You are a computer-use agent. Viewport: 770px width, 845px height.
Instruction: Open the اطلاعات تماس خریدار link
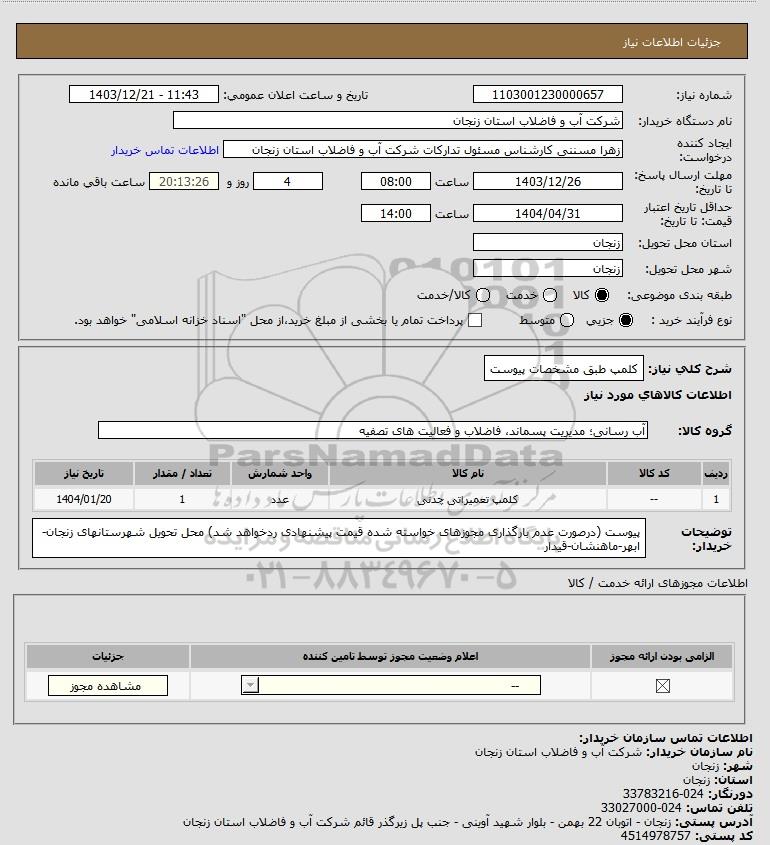165,150
